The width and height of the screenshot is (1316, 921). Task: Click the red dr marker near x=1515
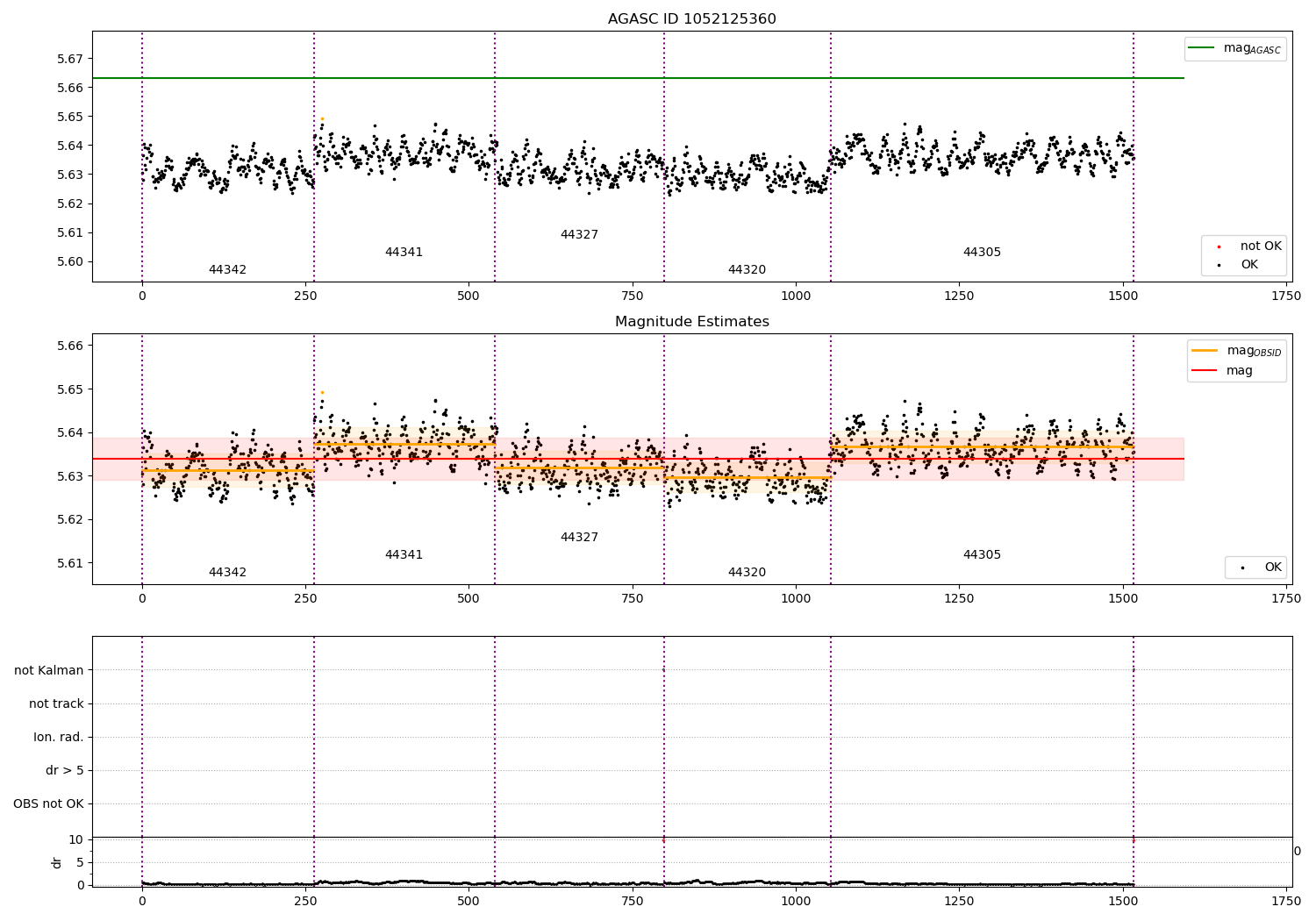[x=1134, y=839]
